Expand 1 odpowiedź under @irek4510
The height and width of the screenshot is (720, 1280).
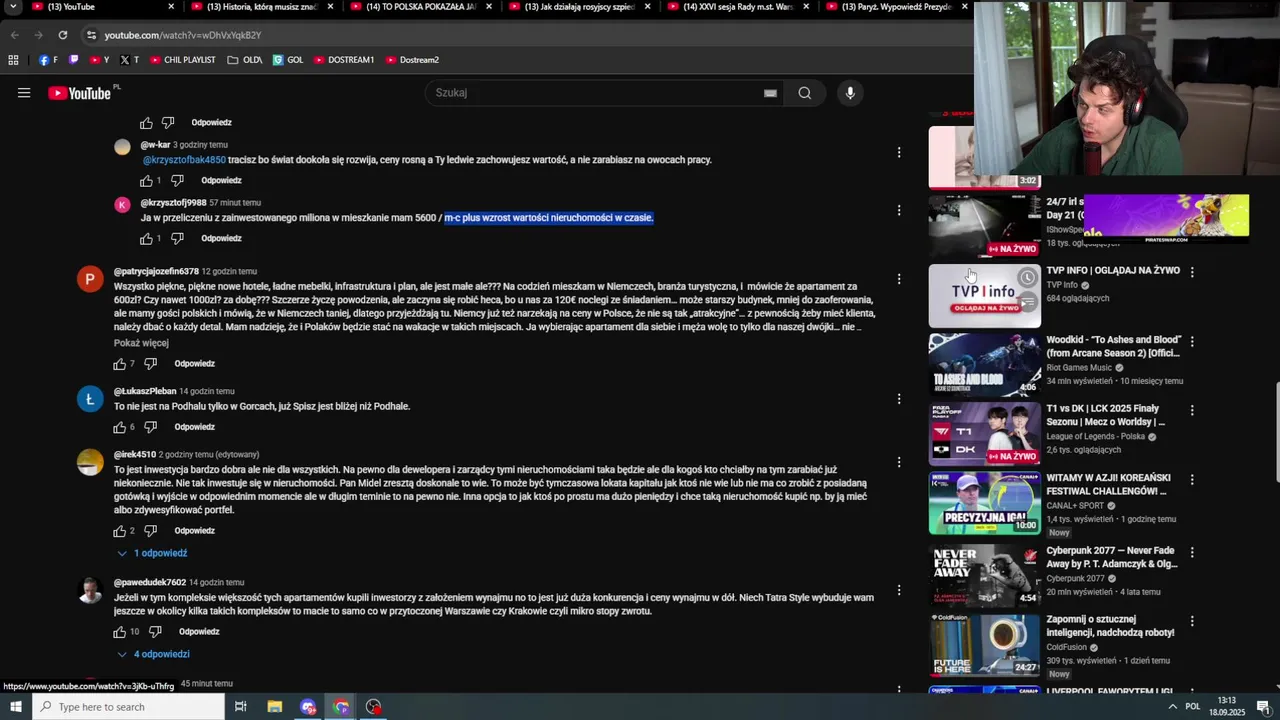point(152,553)
